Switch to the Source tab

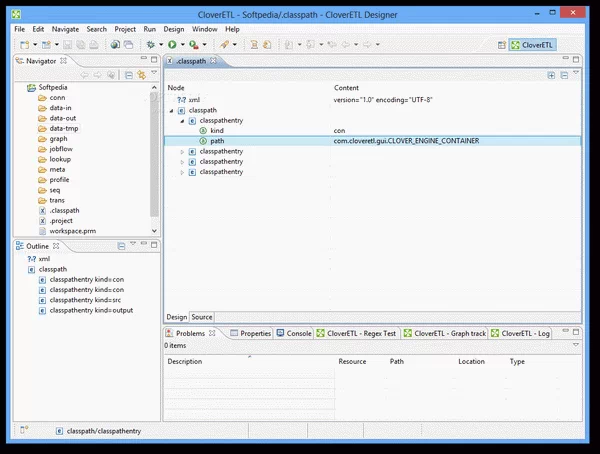(x=202, y=317)
